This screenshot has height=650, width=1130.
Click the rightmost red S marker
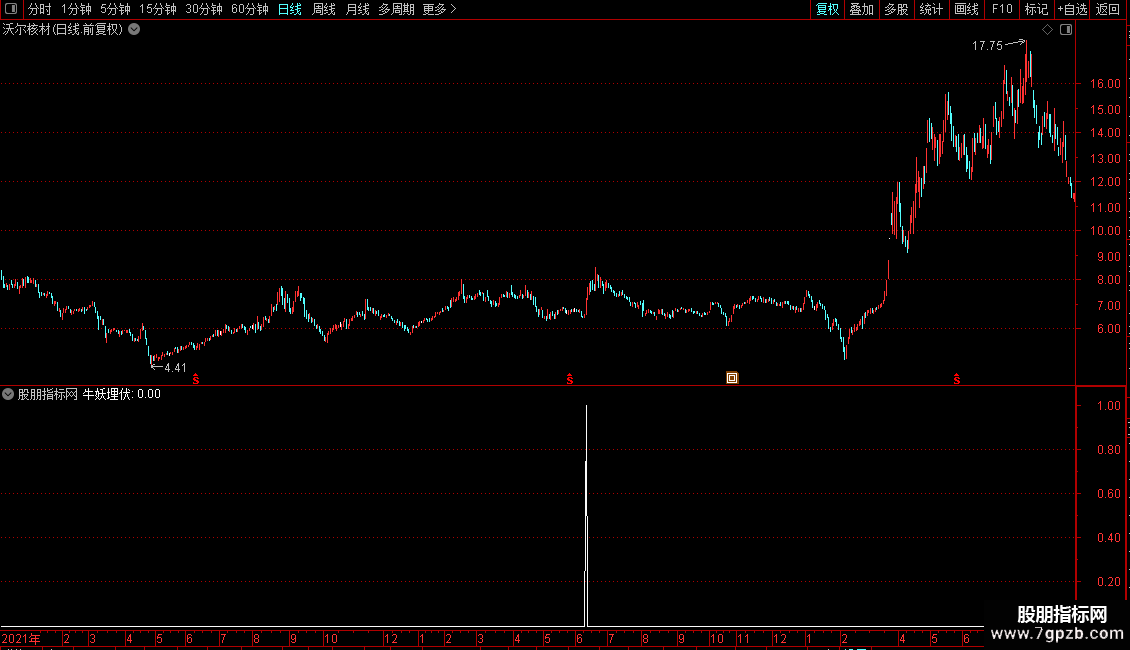[x=957, y=379]
